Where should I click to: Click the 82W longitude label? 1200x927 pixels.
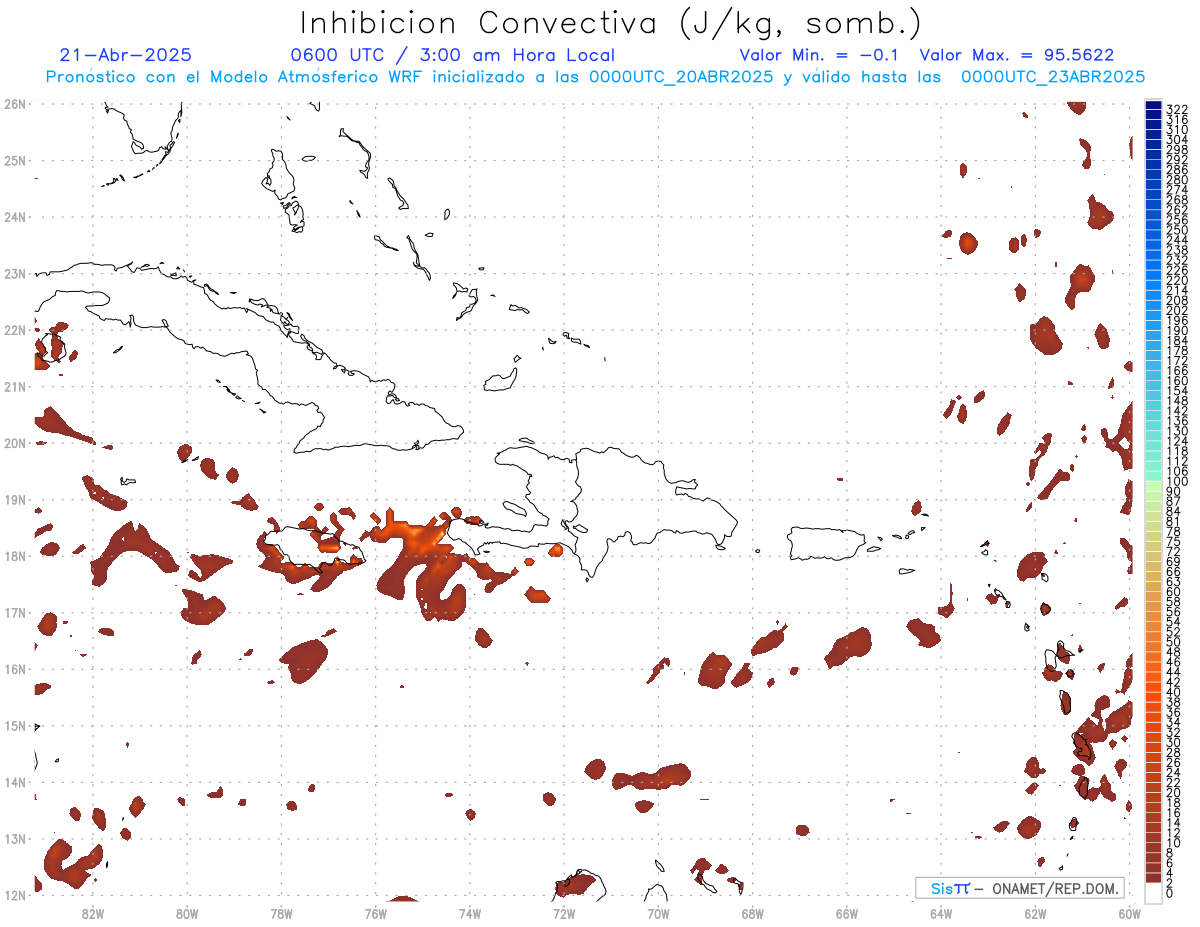pyautogui.click(x=93, y=913)
